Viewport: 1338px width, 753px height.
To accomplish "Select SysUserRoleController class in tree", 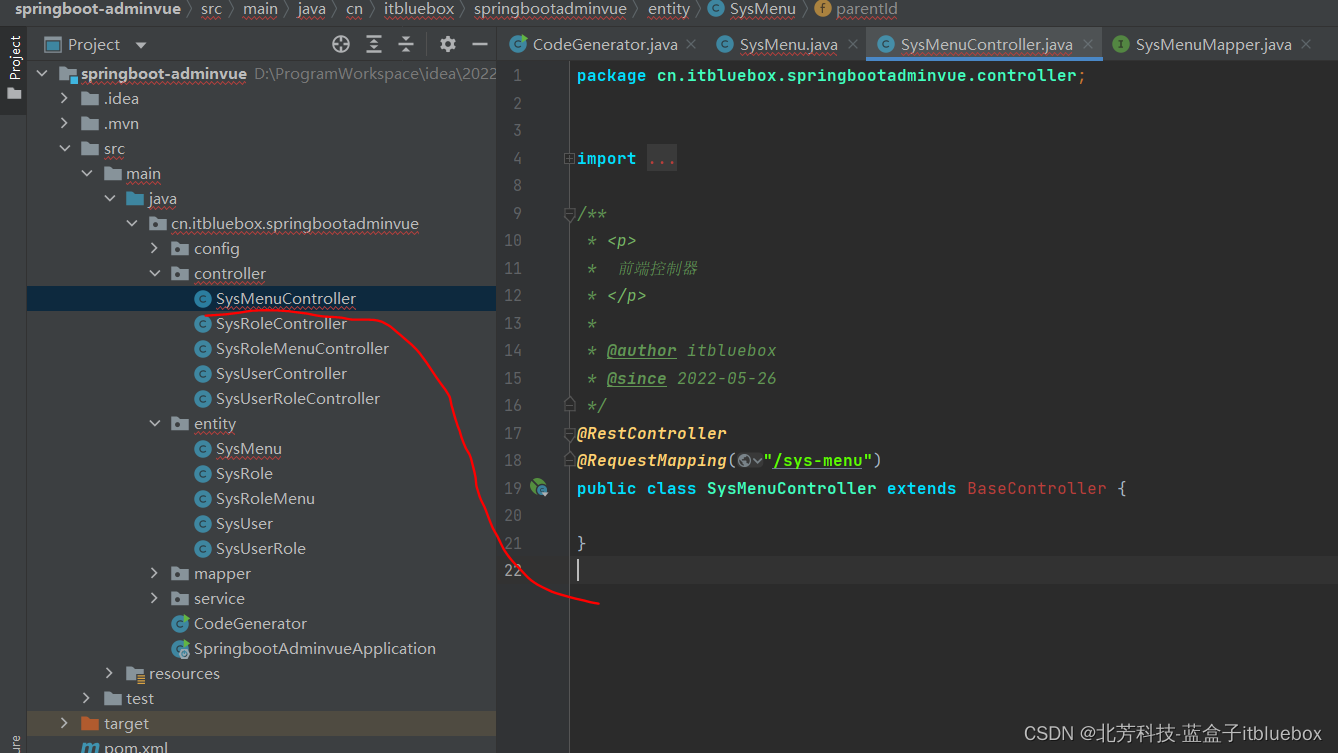I will (298, 398).
